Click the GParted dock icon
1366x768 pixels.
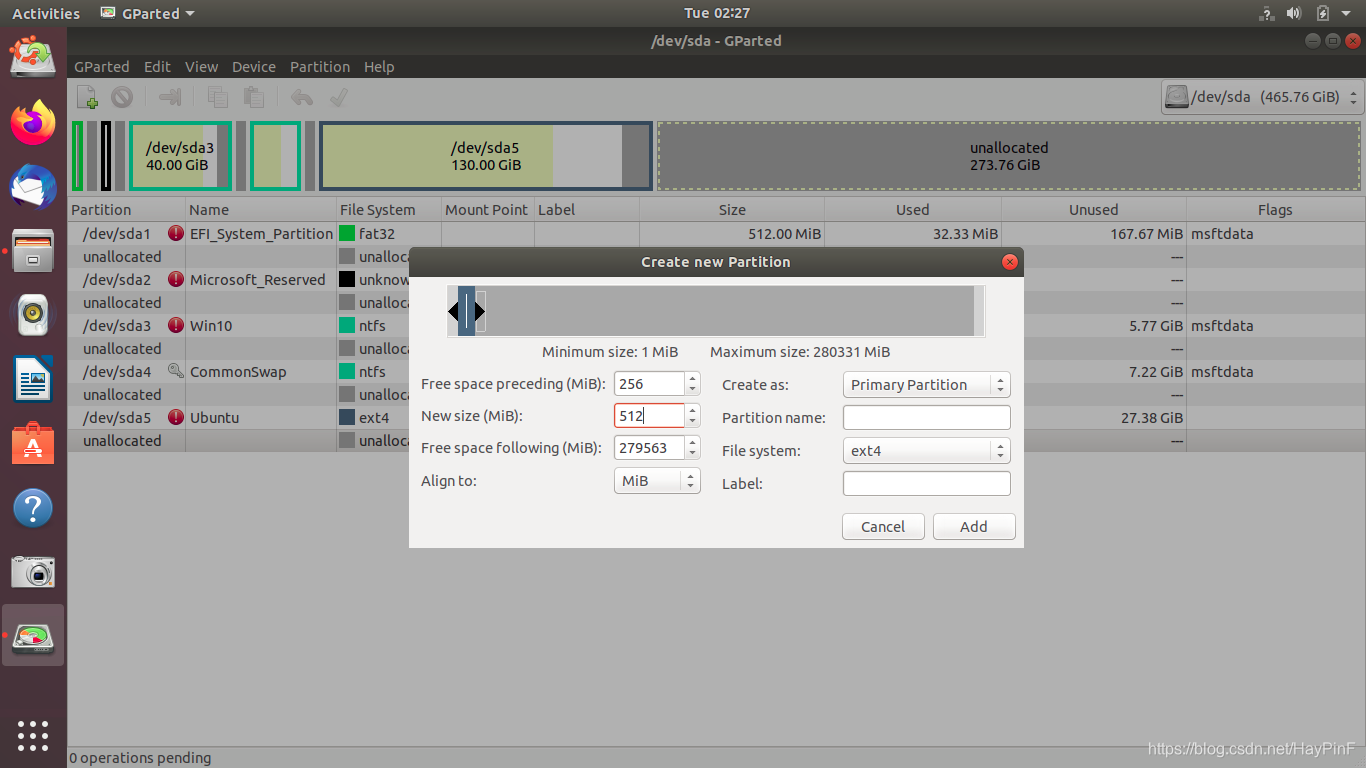[x=33, y=636]
